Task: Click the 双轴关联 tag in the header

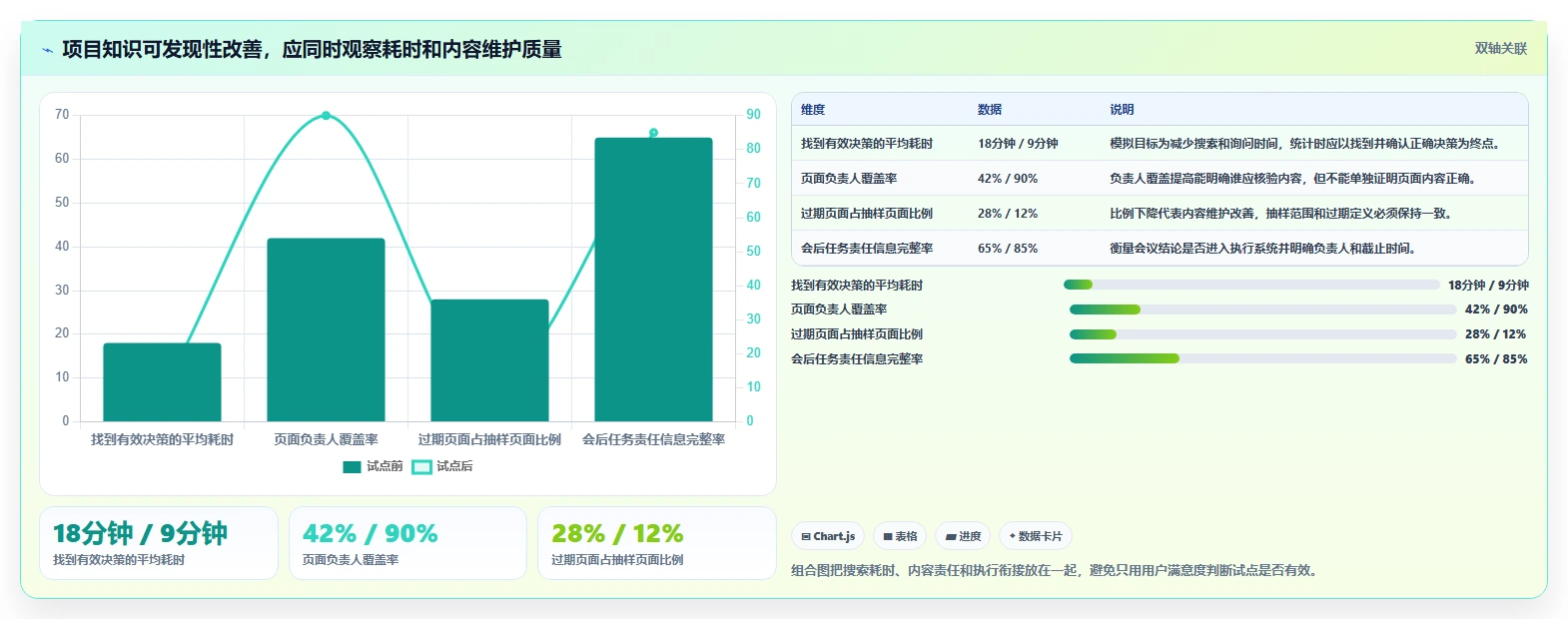Action: point(1500,48)
